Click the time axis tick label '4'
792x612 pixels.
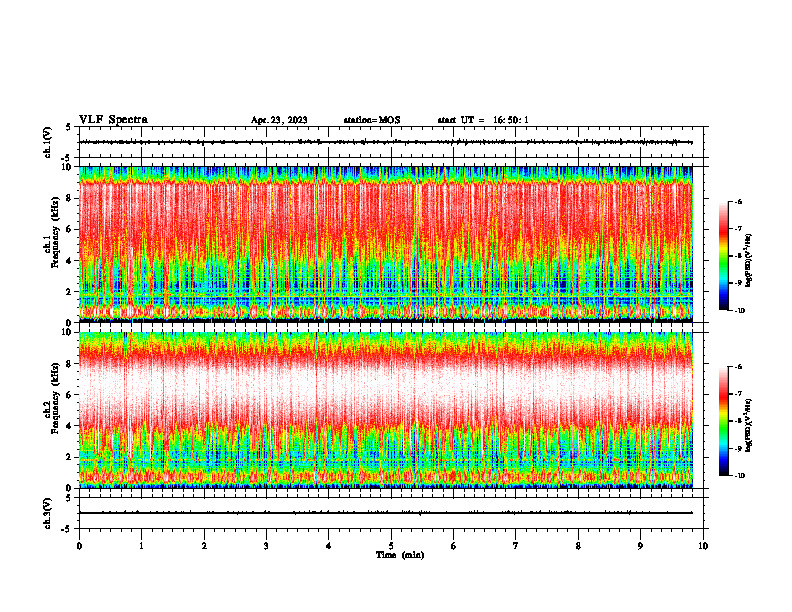point(329,546)
